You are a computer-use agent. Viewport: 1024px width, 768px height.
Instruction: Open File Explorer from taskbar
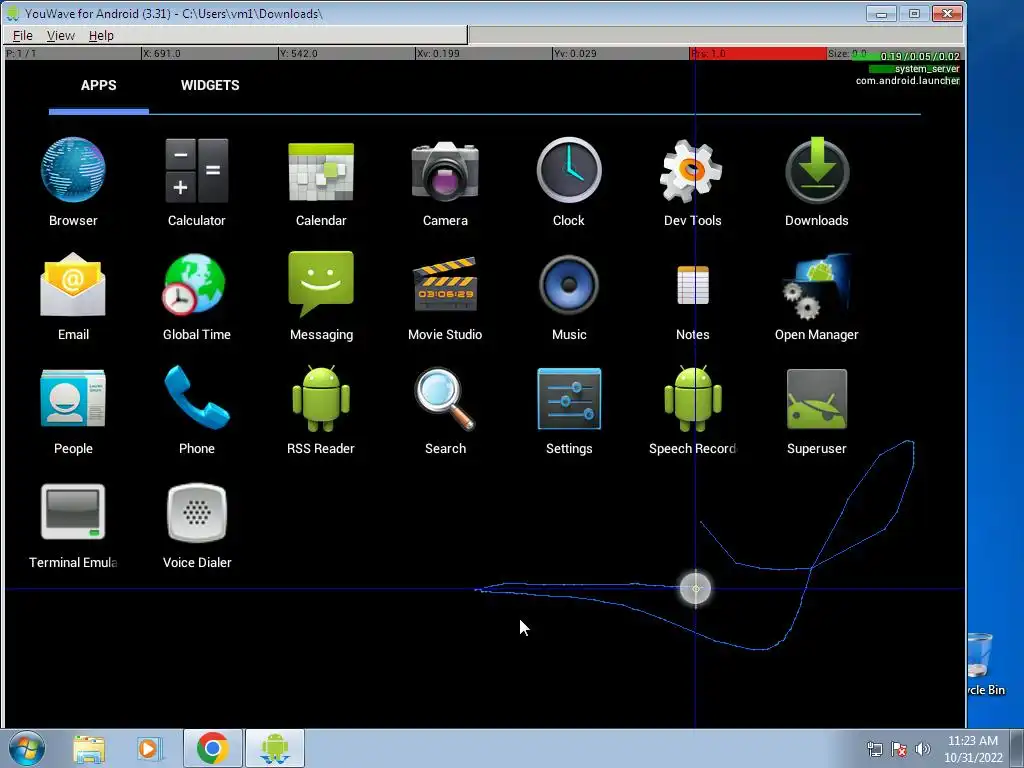[89, 748]
